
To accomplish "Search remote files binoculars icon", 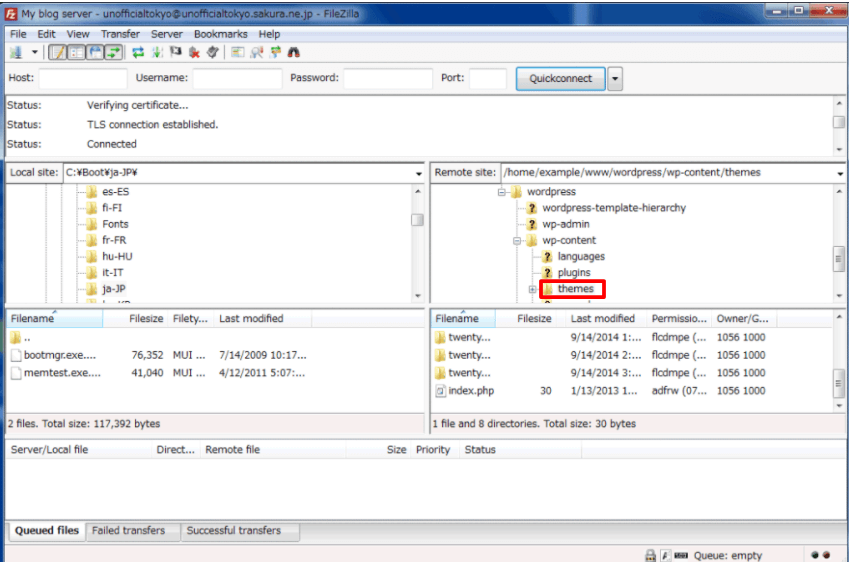I will click(293, 53).
